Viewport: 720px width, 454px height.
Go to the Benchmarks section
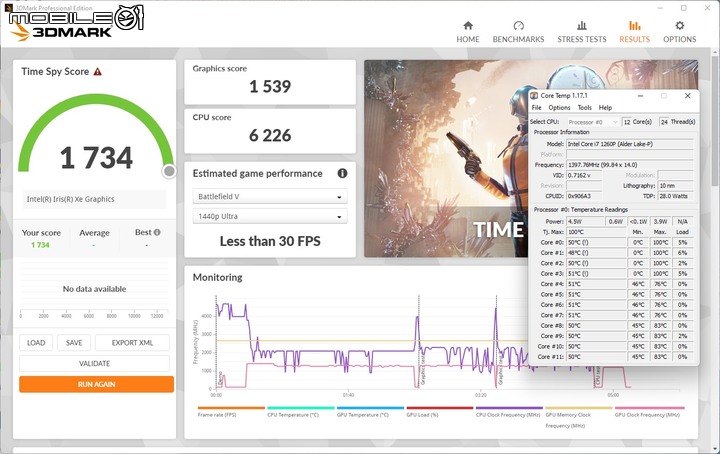518,32
